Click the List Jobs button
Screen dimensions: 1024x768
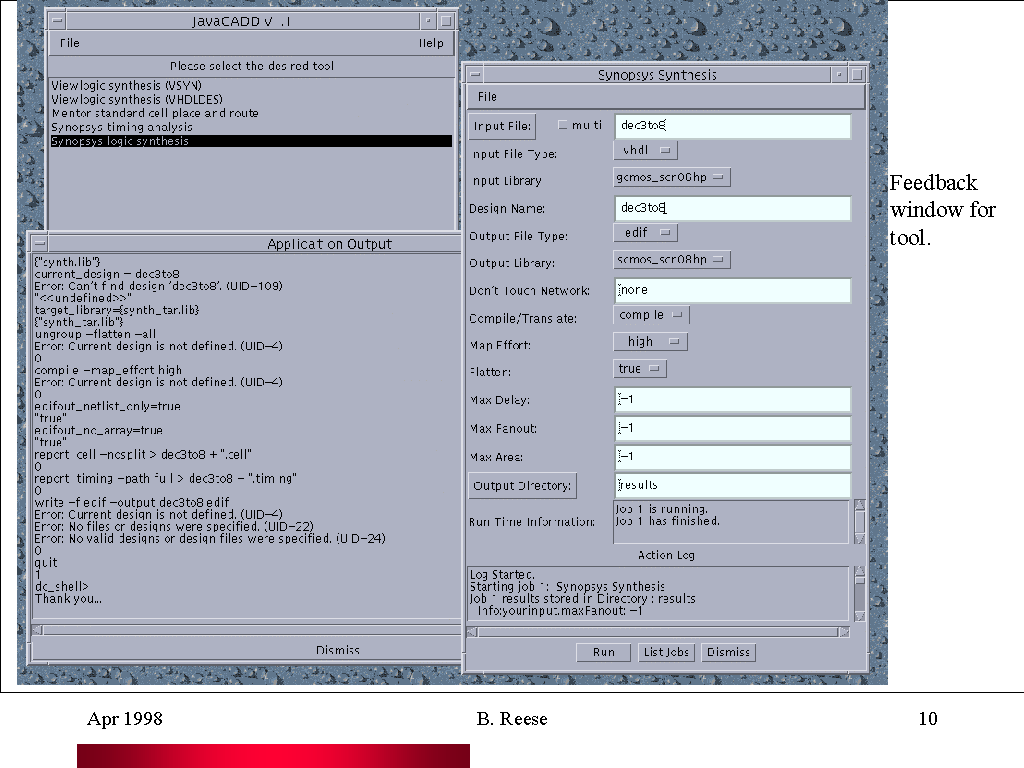point(666,652)
